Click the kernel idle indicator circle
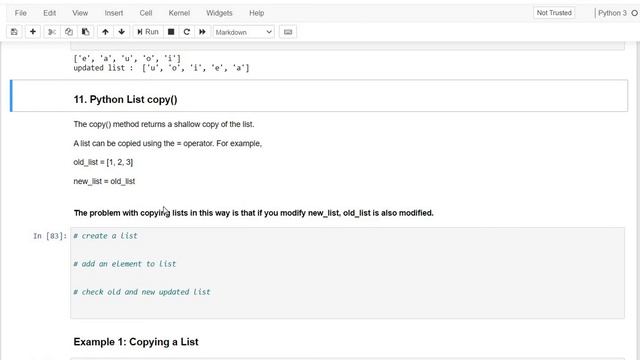 click(635, 13)
